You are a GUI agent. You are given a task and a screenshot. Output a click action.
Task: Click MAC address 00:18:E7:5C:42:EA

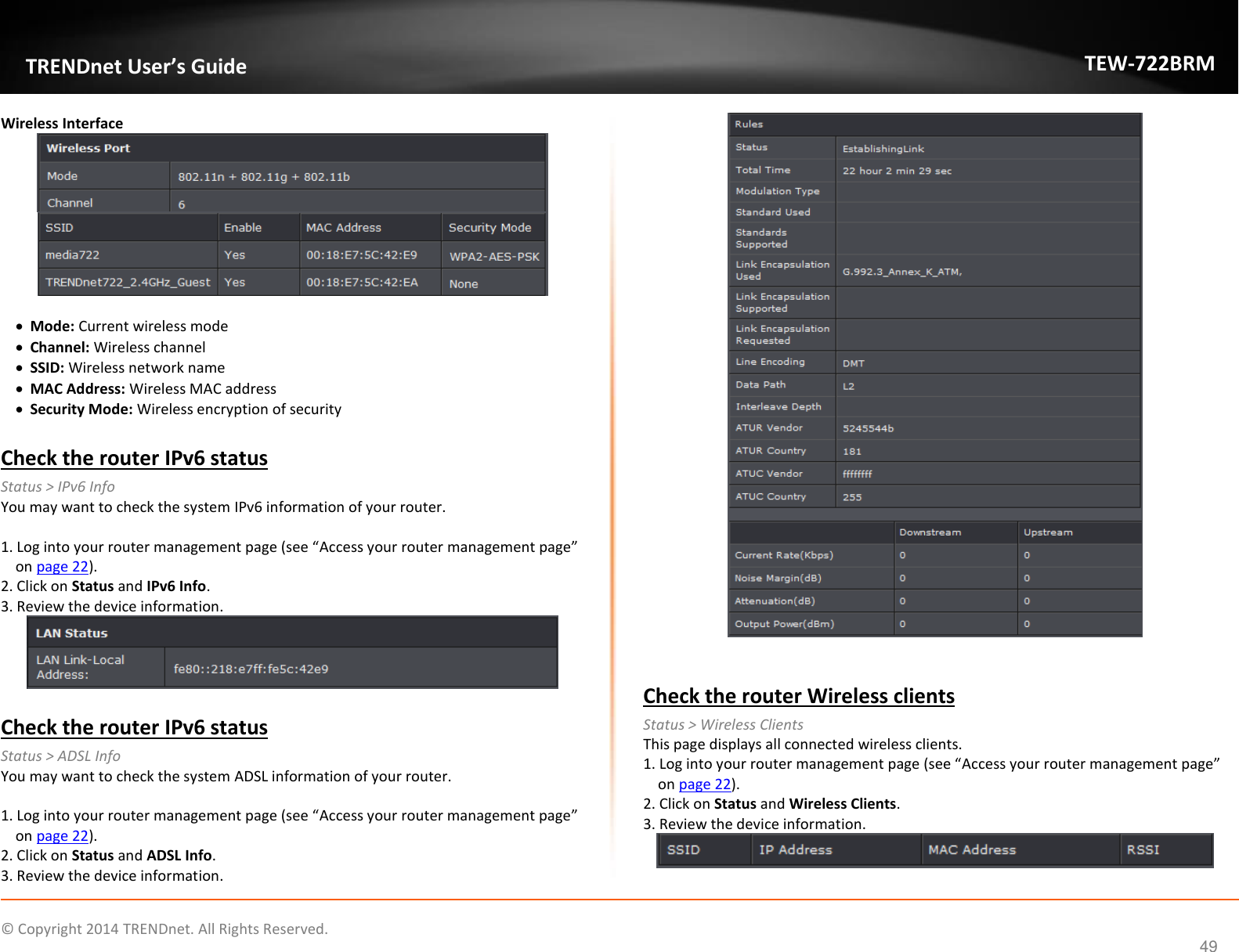tap(362, 283)
